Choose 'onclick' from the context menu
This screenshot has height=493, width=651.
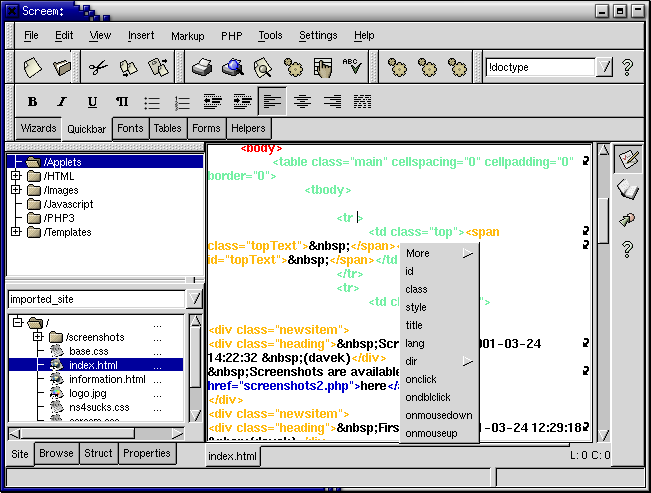coord(421,379)
